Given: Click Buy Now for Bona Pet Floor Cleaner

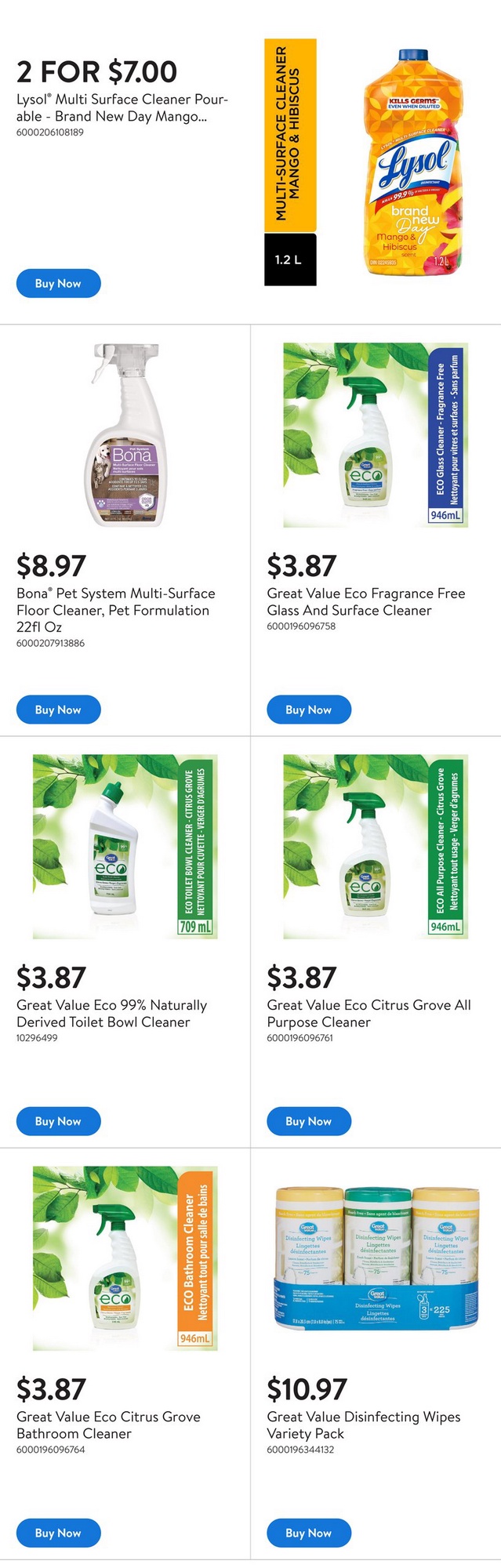Looking at the screenshot, I should click(x=59, y=710).
